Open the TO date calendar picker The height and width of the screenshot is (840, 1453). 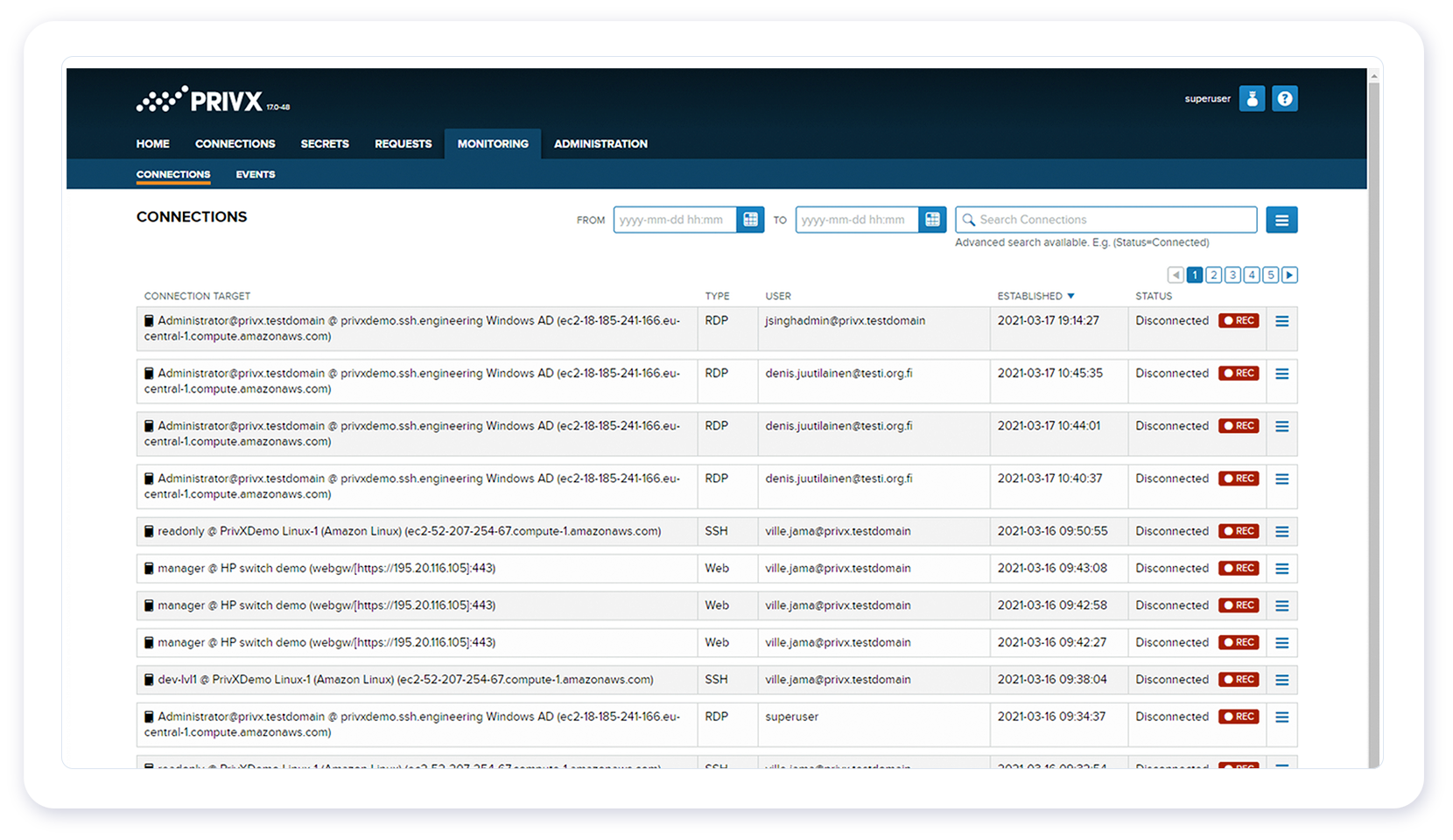(933, 220)
